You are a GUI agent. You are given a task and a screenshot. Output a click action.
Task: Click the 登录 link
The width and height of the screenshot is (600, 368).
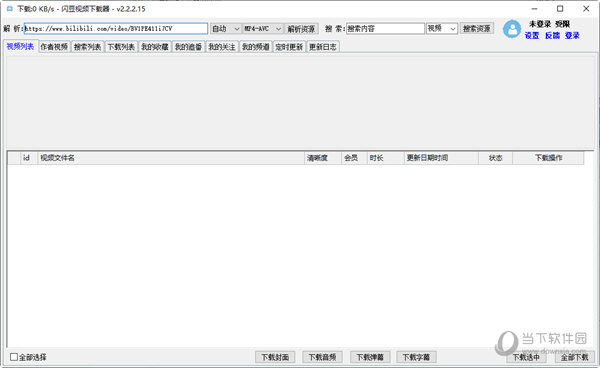(x=572, y=36)
